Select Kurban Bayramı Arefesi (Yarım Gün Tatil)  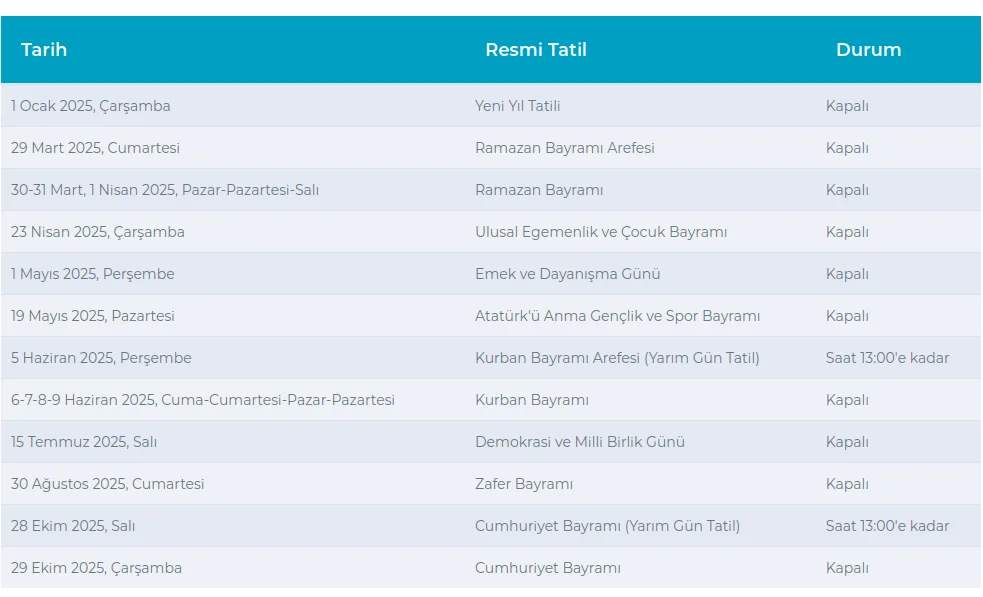point(617,358)
